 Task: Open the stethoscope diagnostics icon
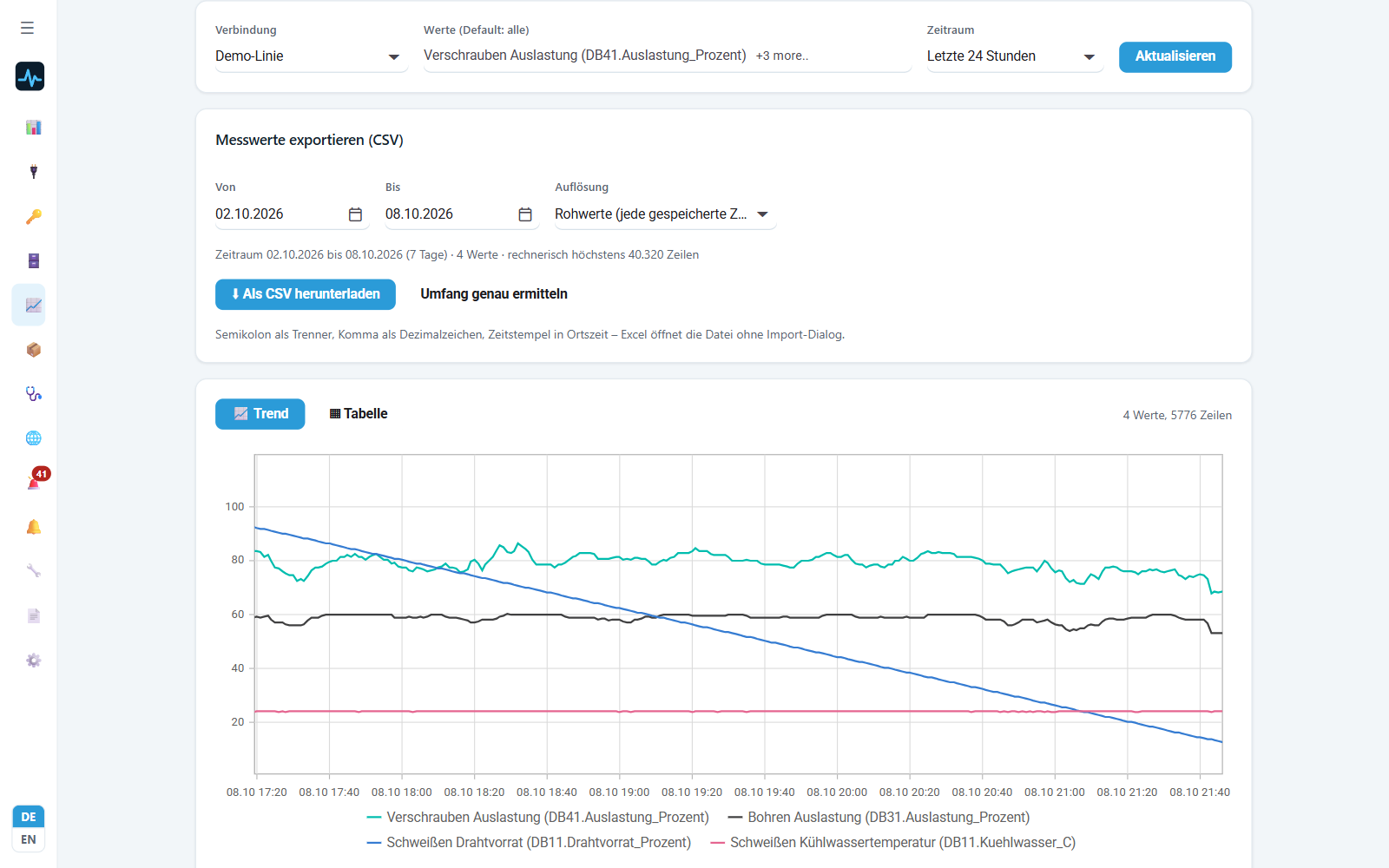point(33,393)
